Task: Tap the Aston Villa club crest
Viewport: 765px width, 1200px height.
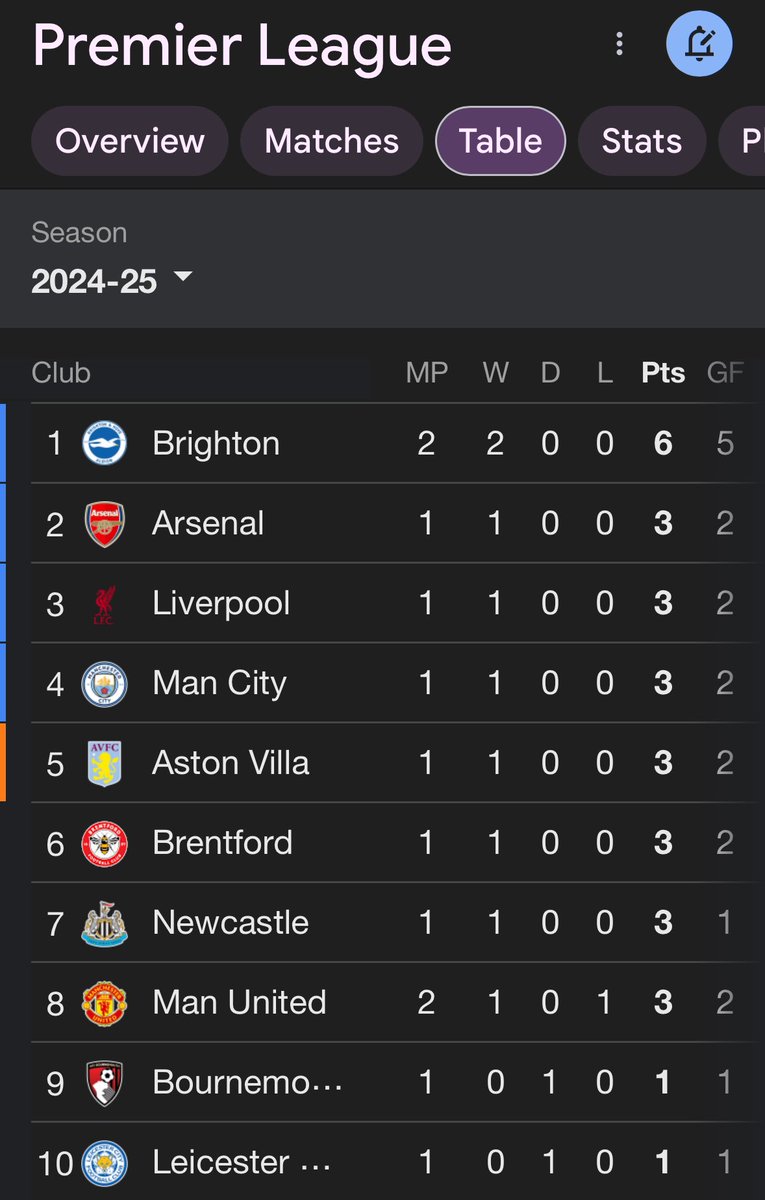Action: (x=104, y=764)
